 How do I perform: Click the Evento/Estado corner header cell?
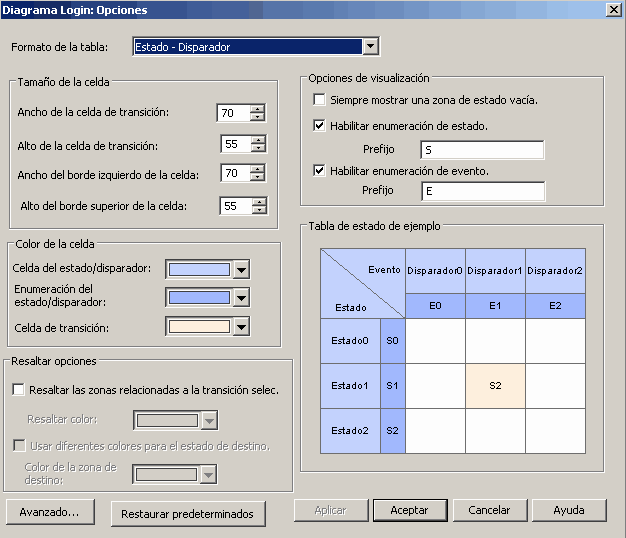click(363, 283)
